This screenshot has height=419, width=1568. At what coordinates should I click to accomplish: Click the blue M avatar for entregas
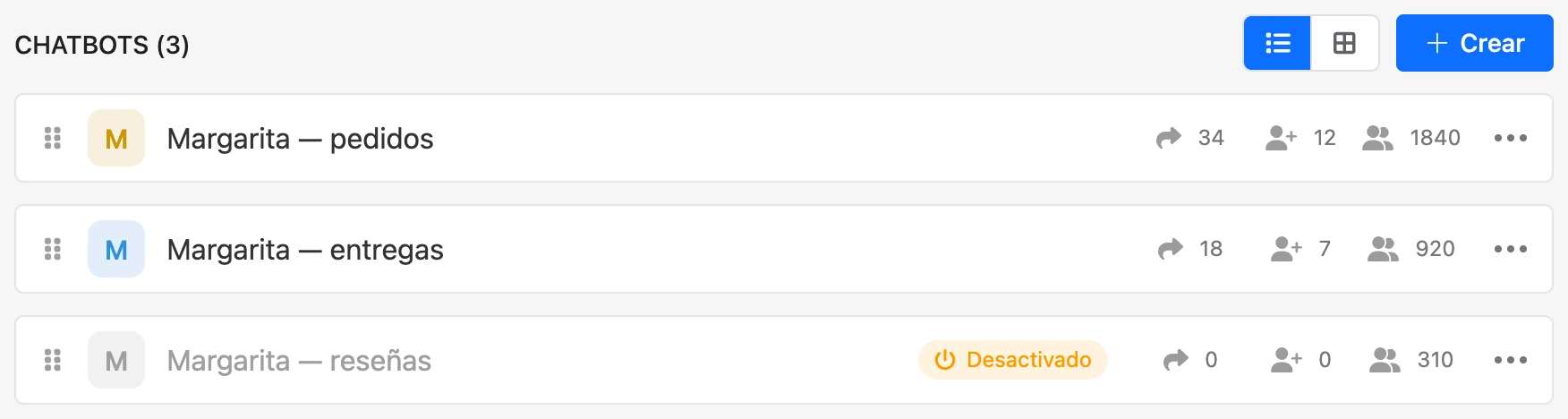point(116,249)
